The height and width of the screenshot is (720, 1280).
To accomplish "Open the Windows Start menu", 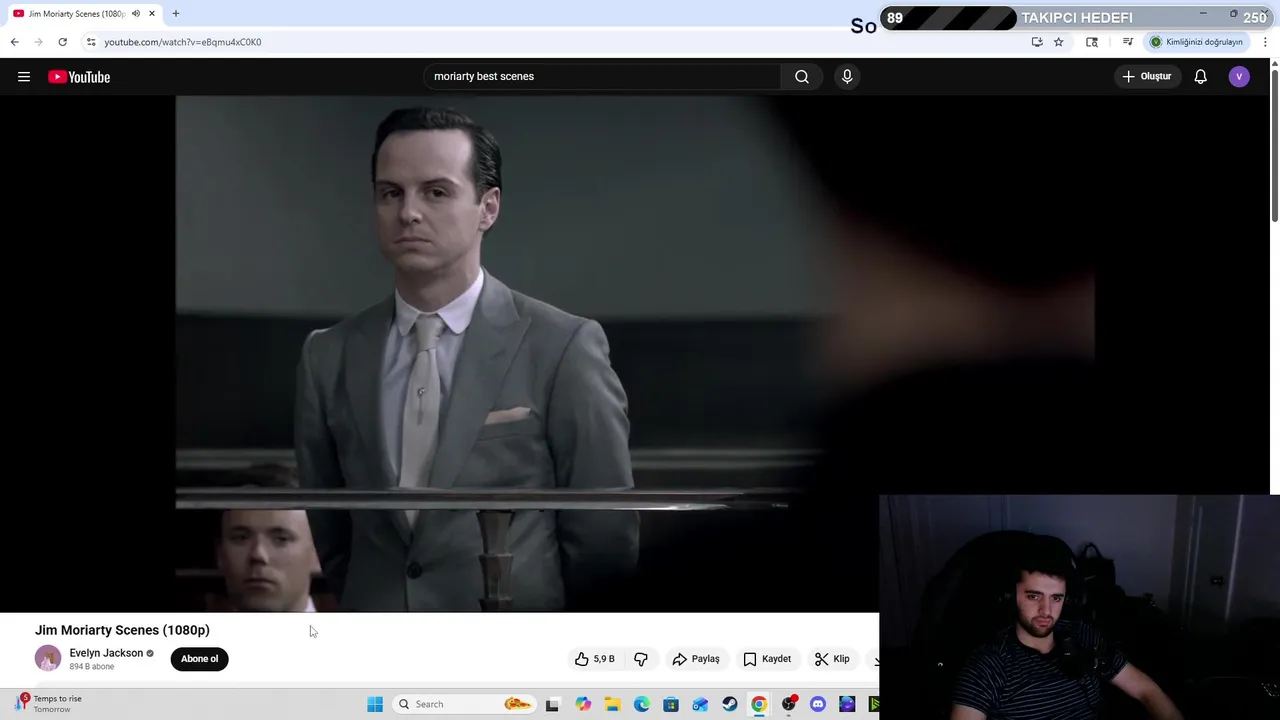I will click(375, 704).
